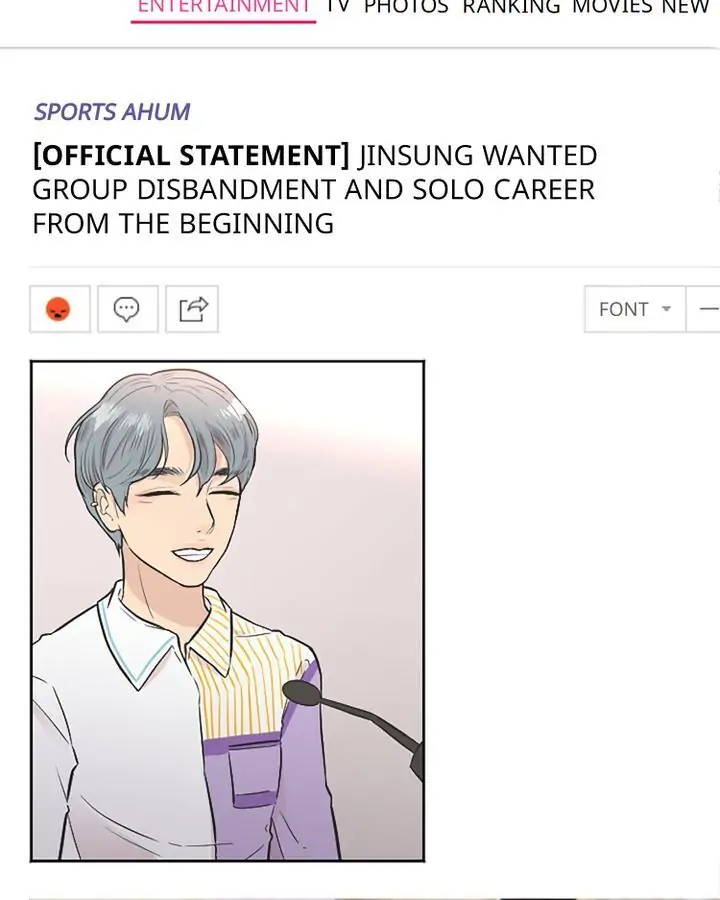Go to the PHOTOS tab
The height and width of the screenshot is (900, 720).
pyautogui.click(x=406, y=7)
